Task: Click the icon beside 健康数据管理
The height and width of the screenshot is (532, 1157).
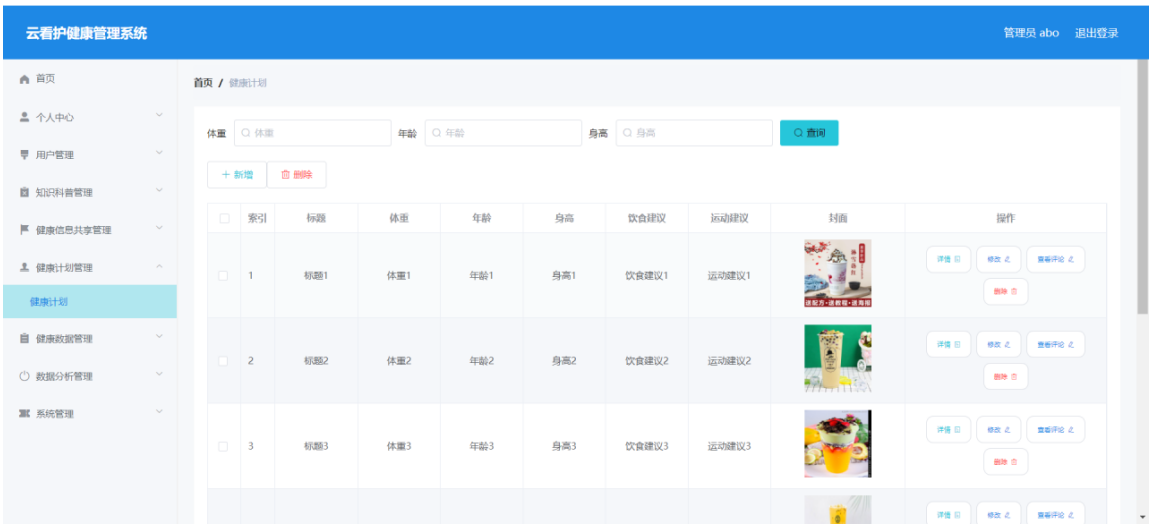Action: coord(24,338)
